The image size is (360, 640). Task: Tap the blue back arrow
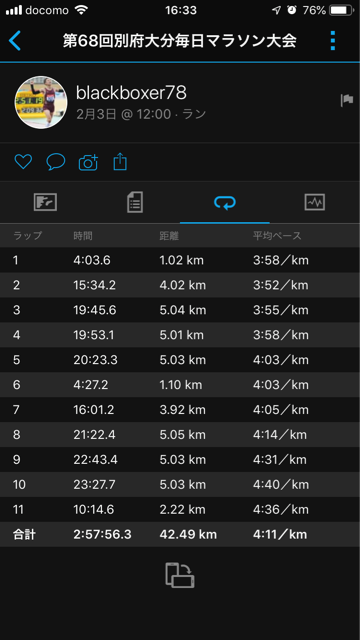15,41
